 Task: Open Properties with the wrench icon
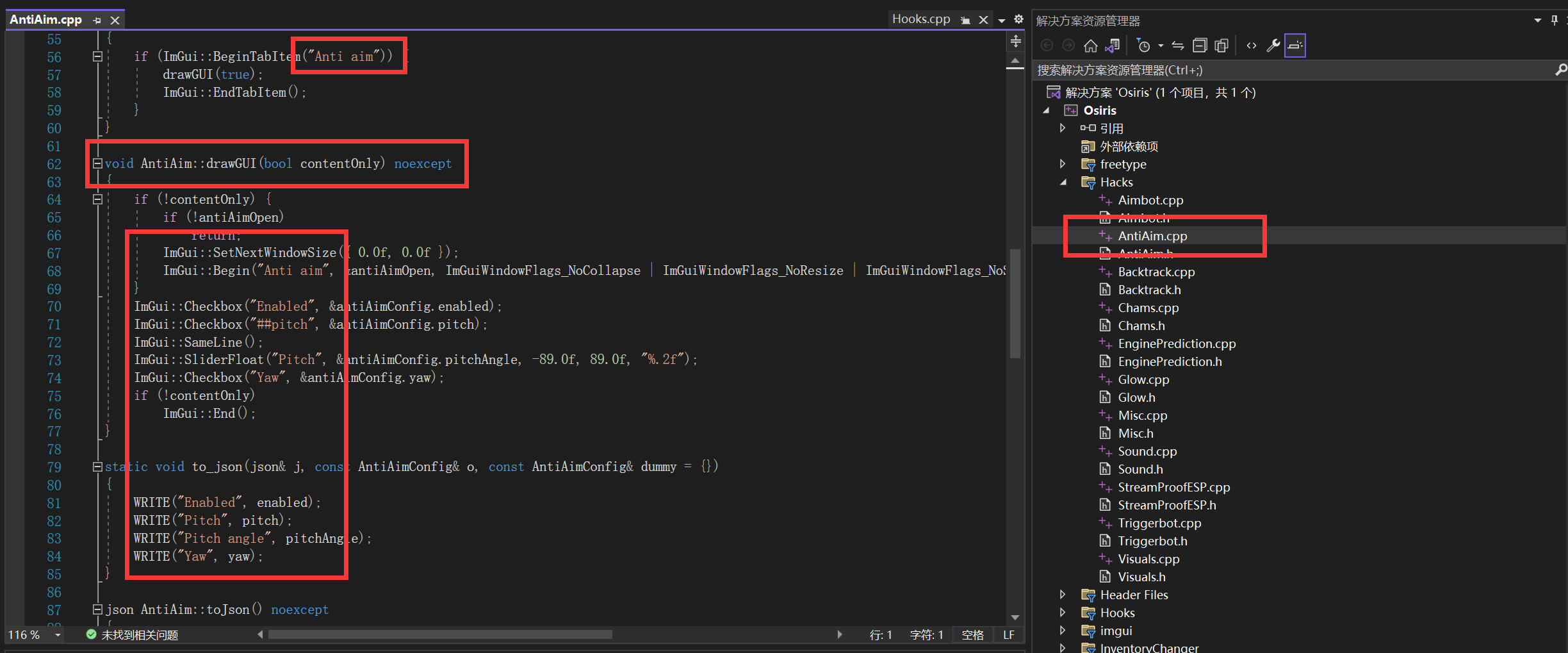(1273, 45)
